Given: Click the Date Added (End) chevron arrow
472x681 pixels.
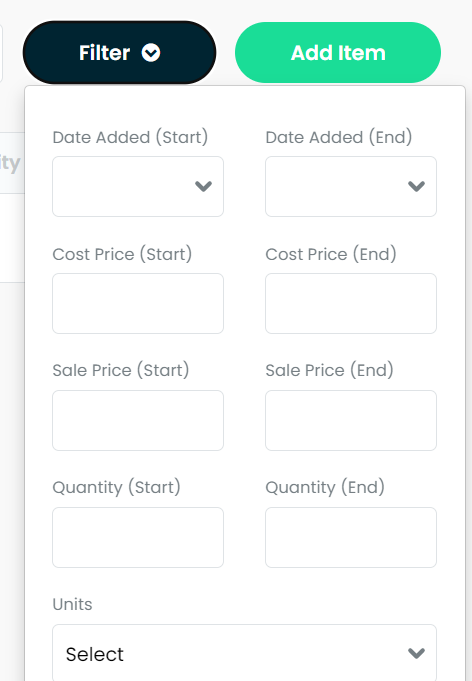Looking at the screenshot, I should (x=416, y=186).
